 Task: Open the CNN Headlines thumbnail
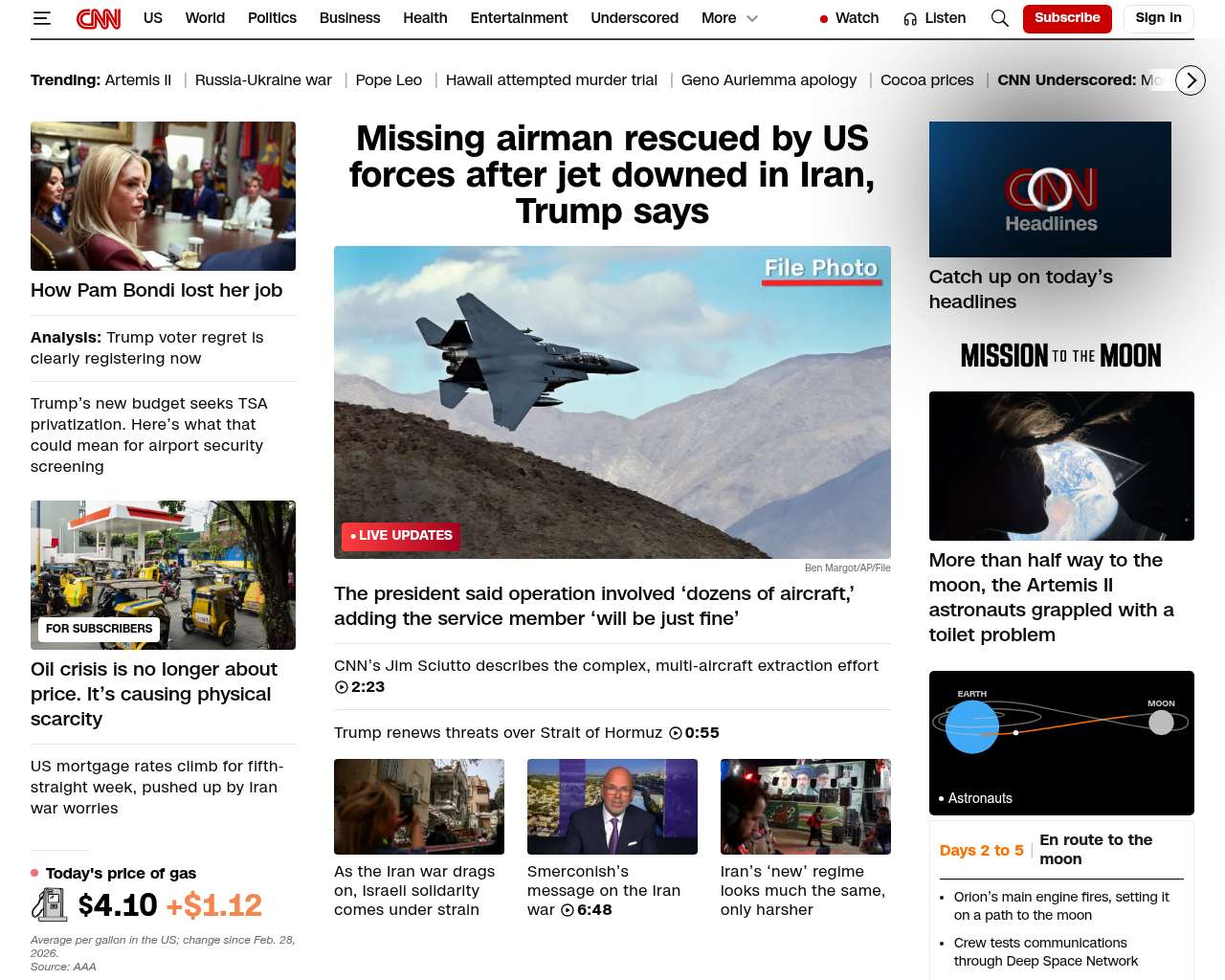tap(1050, 189)
